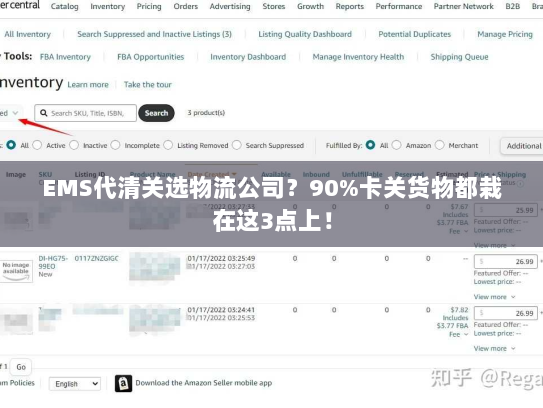This screenshot has height=408, width=543.
Task: Focus the Search SKU, Title, ISBN field
Action: click(x=86, y=113)
